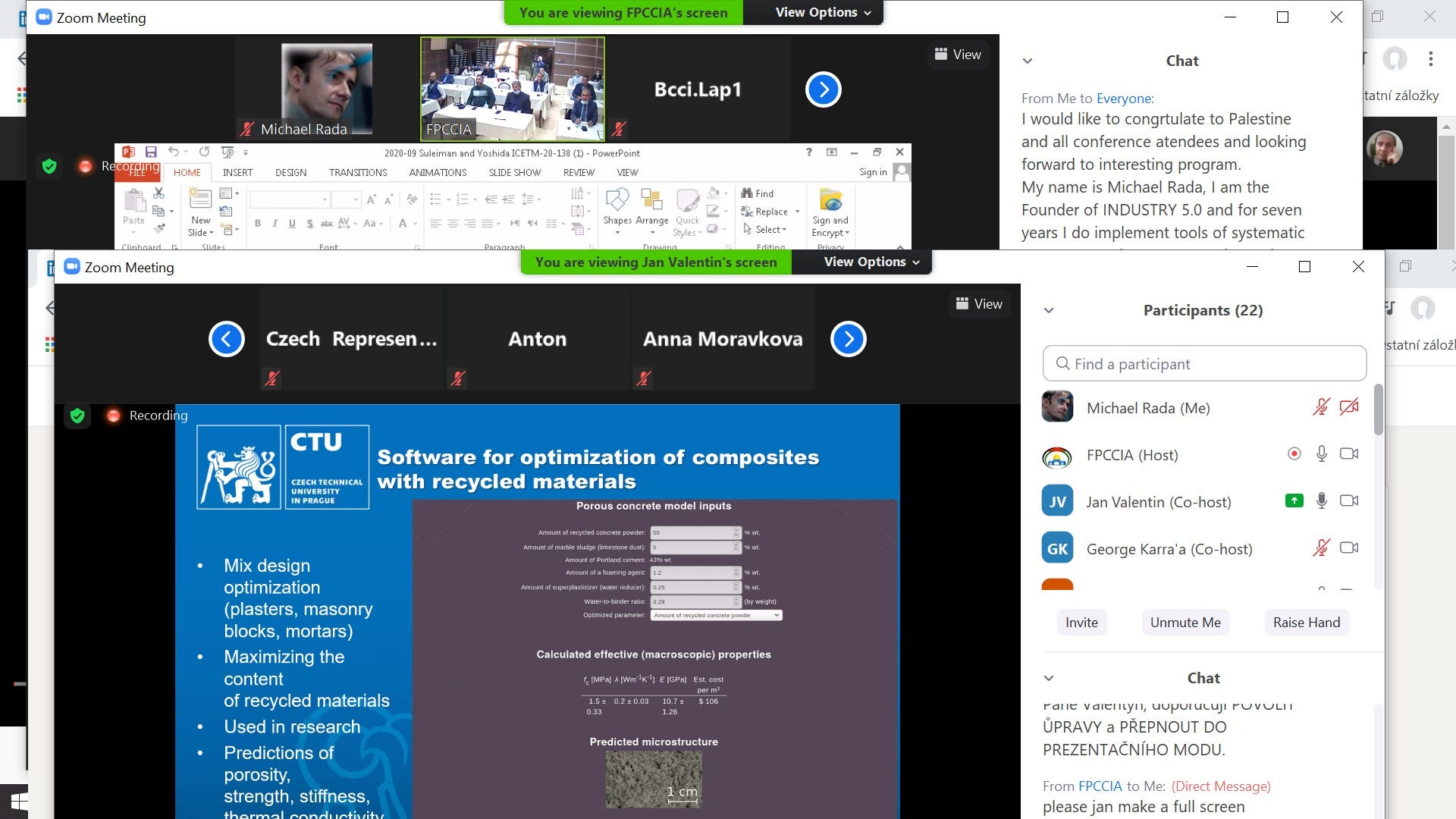Viewport: 1456px width, 819px height.
Task: Click the next arrow beside Bcci.Lap1
Action: (x=824, y=89)
